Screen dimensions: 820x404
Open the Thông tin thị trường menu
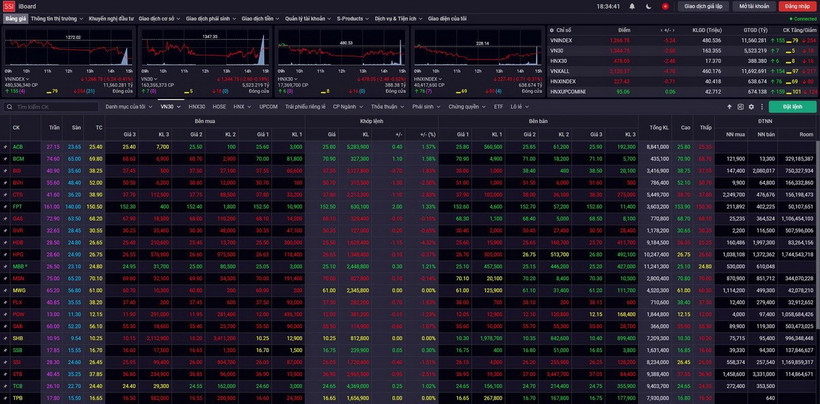[56, 18]
